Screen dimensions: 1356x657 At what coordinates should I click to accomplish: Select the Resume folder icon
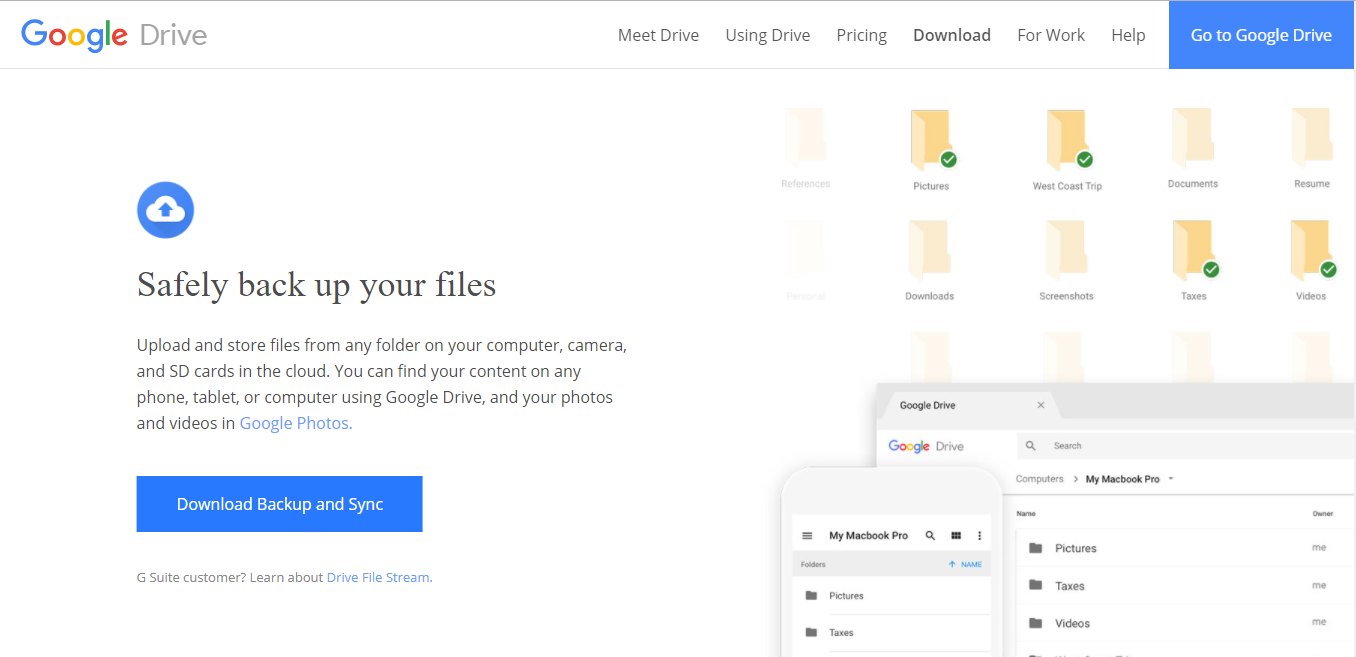[x=1311, y=138]
